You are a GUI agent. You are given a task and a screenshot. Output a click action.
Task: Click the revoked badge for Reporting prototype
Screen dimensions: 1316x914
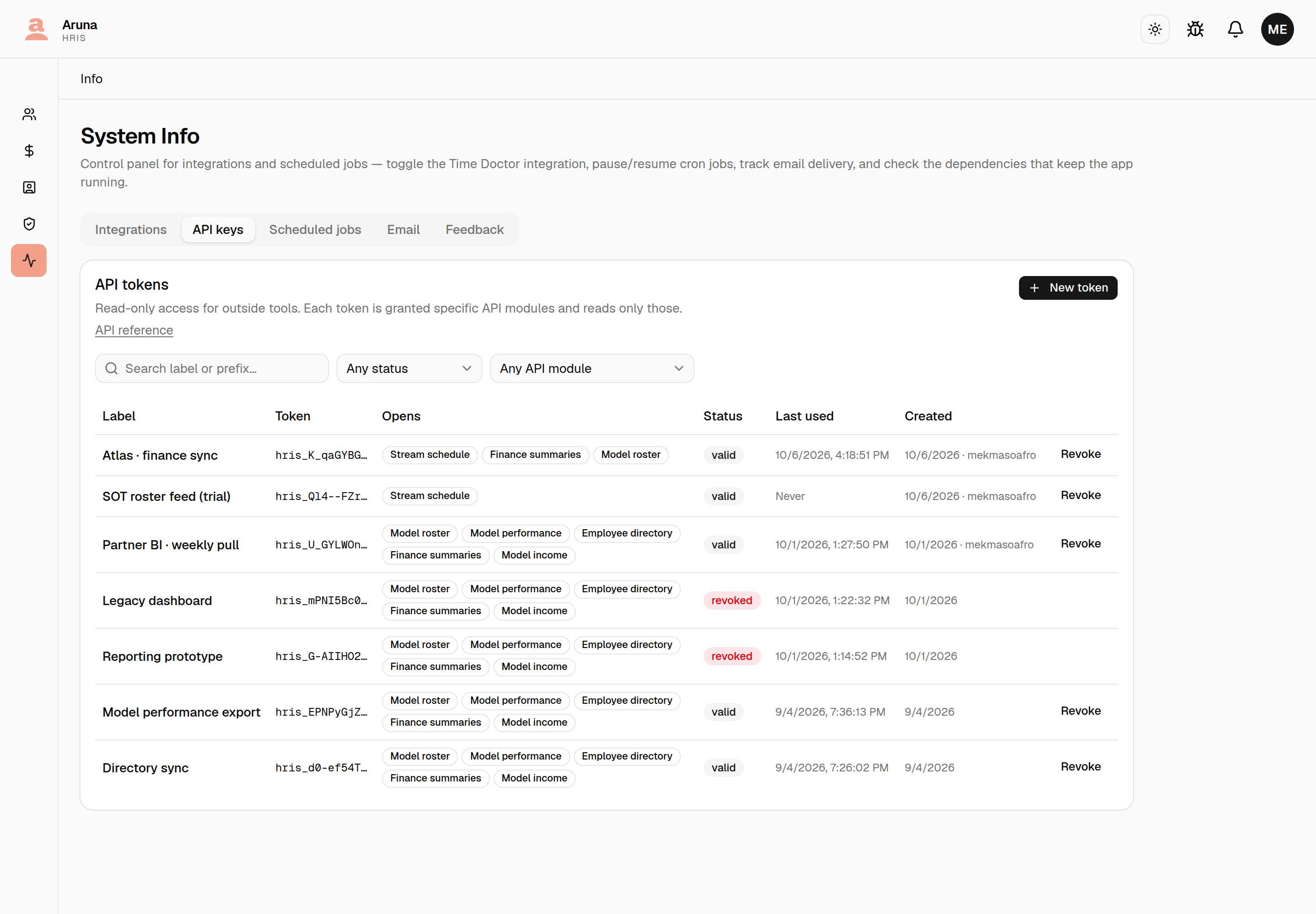click(731, 656)
